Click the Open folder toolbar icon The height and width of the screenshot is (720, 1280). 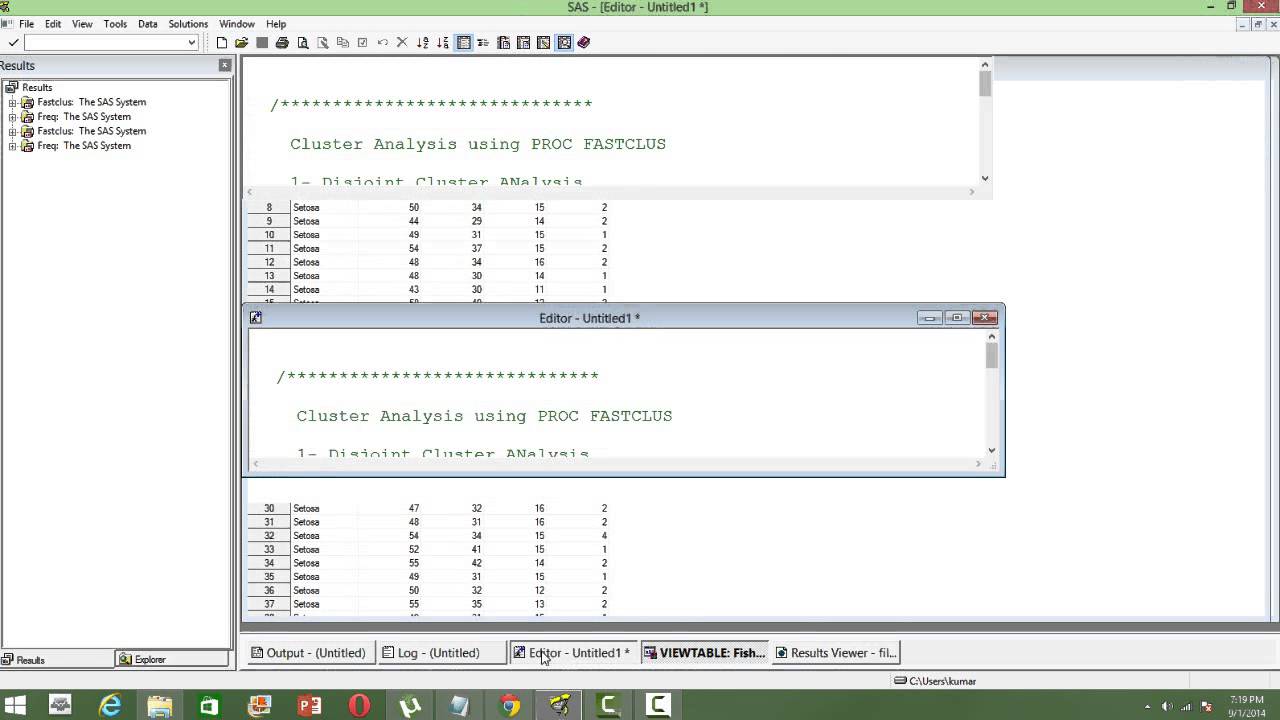(x=242, y=43)
